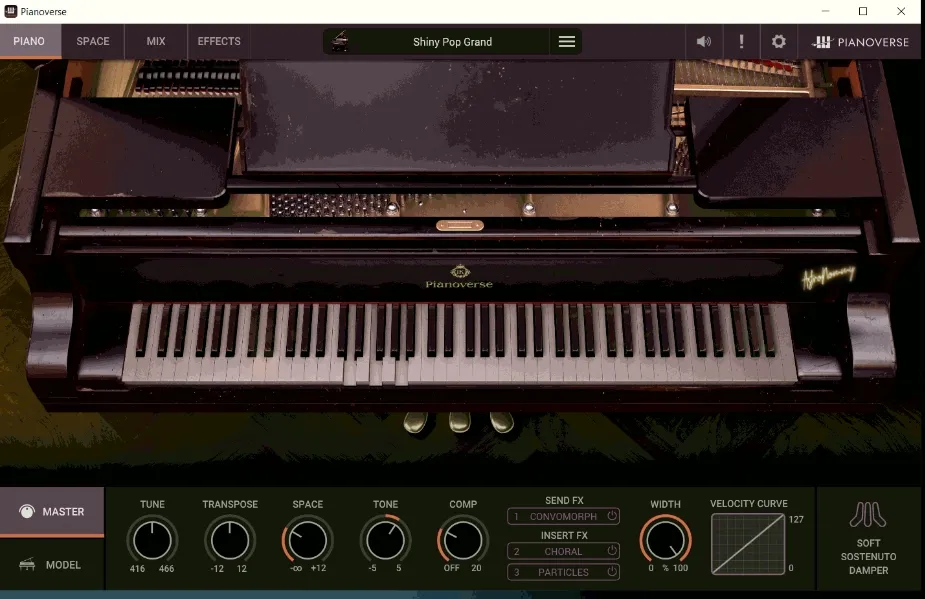Click the TUNE knob

point(152,540)
